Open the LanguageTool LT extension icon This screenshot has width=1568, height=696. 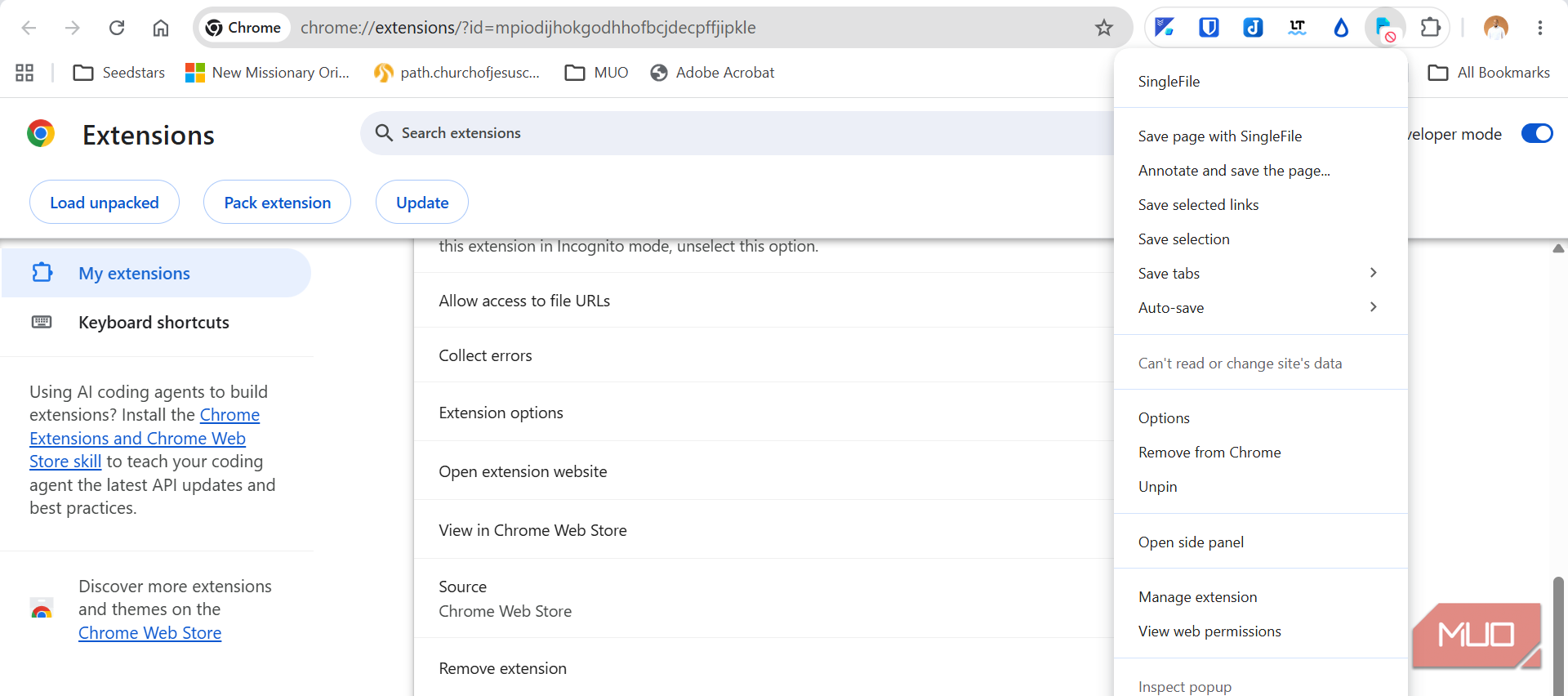(1297, 28)
